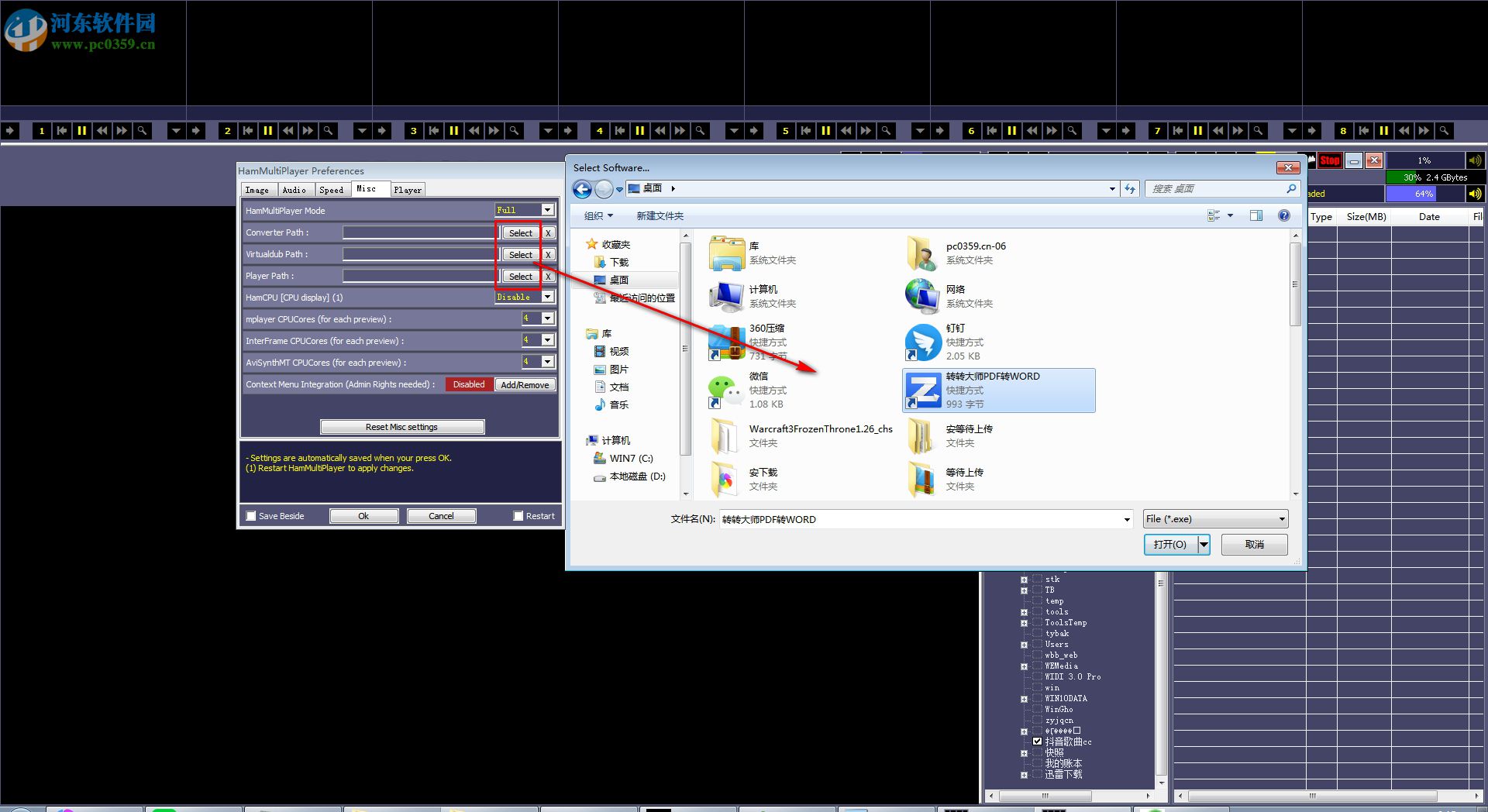
Task: Rewind player 5
Action: tap(846, 131)
